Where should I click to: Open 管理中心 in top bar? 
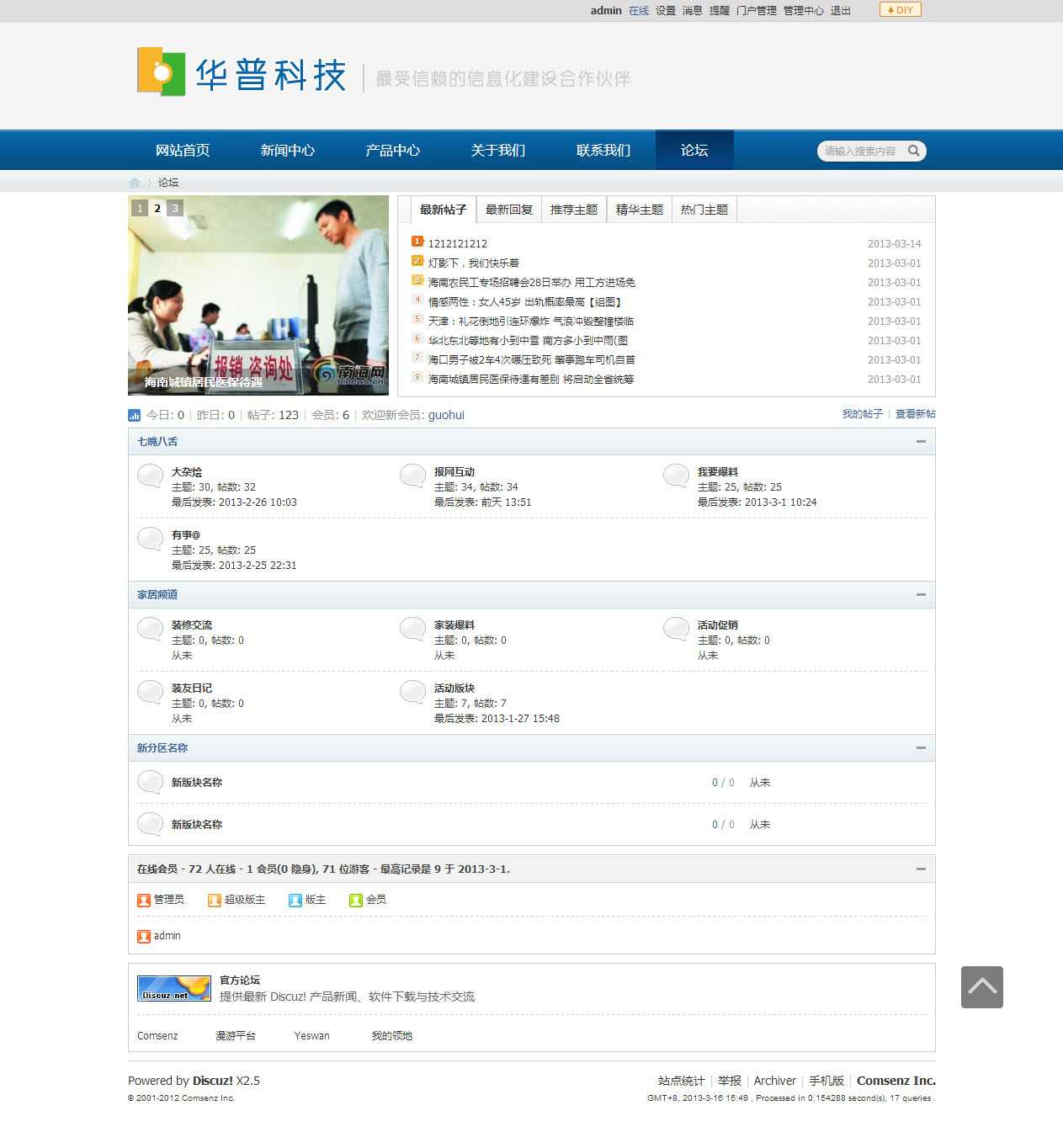[x=804, y=11]
